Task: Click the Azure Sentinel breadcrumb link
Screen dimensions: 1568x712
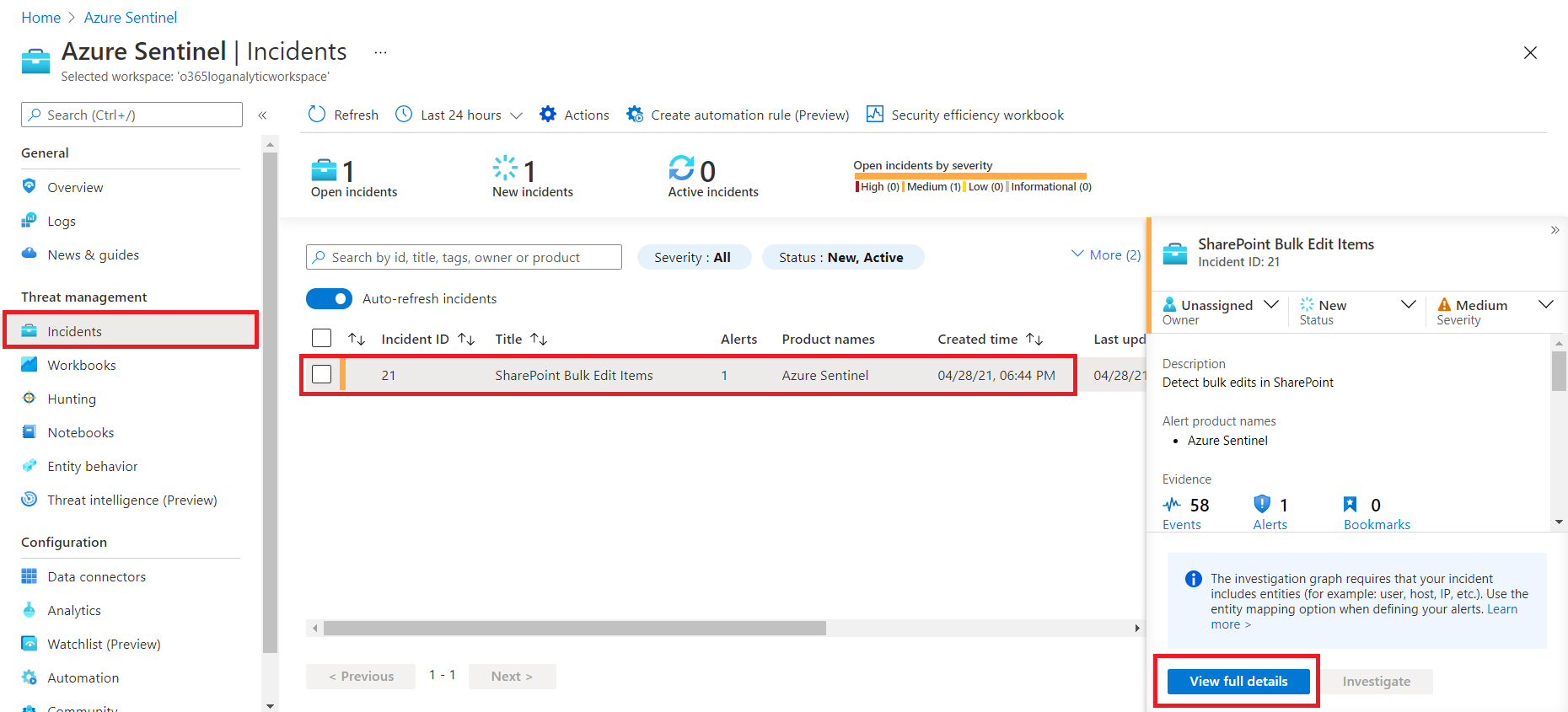Action: (130, 18)
